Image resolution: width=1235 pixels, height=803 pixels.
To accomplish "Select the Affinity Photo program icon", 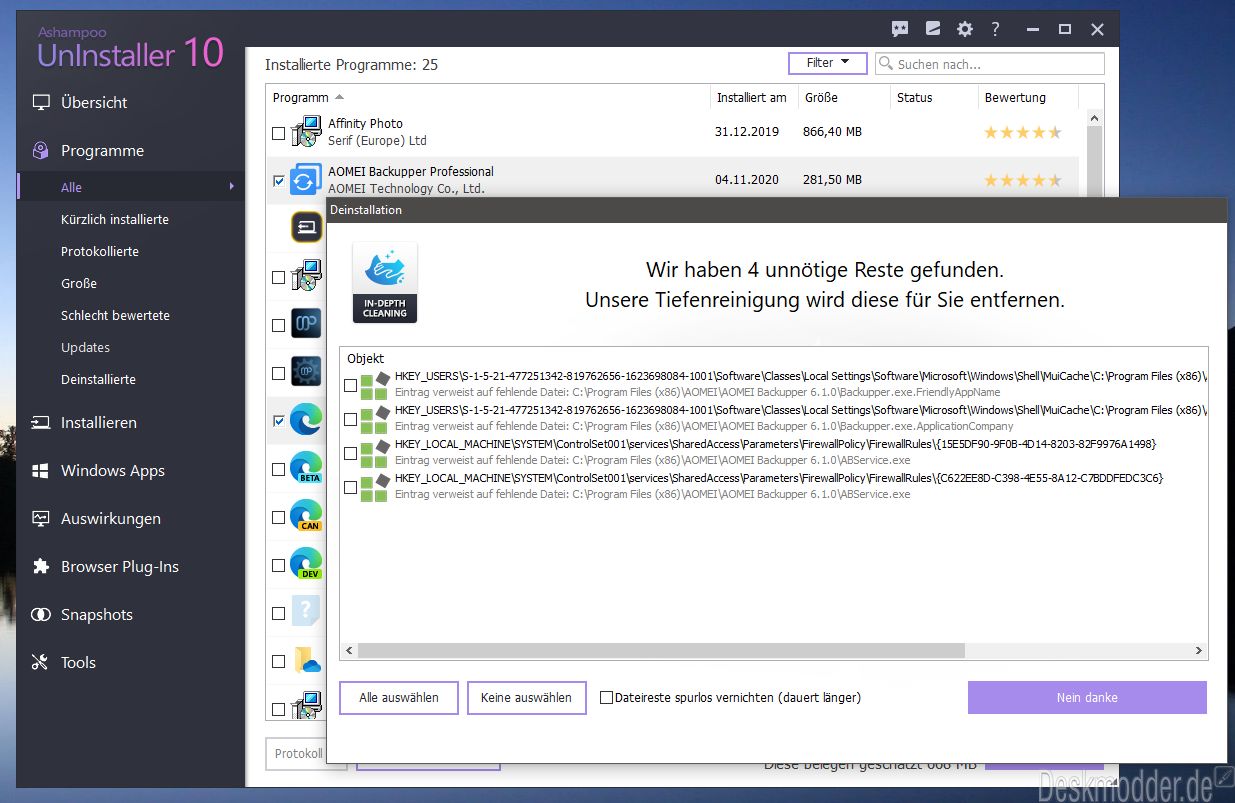I will coord(306,132).
